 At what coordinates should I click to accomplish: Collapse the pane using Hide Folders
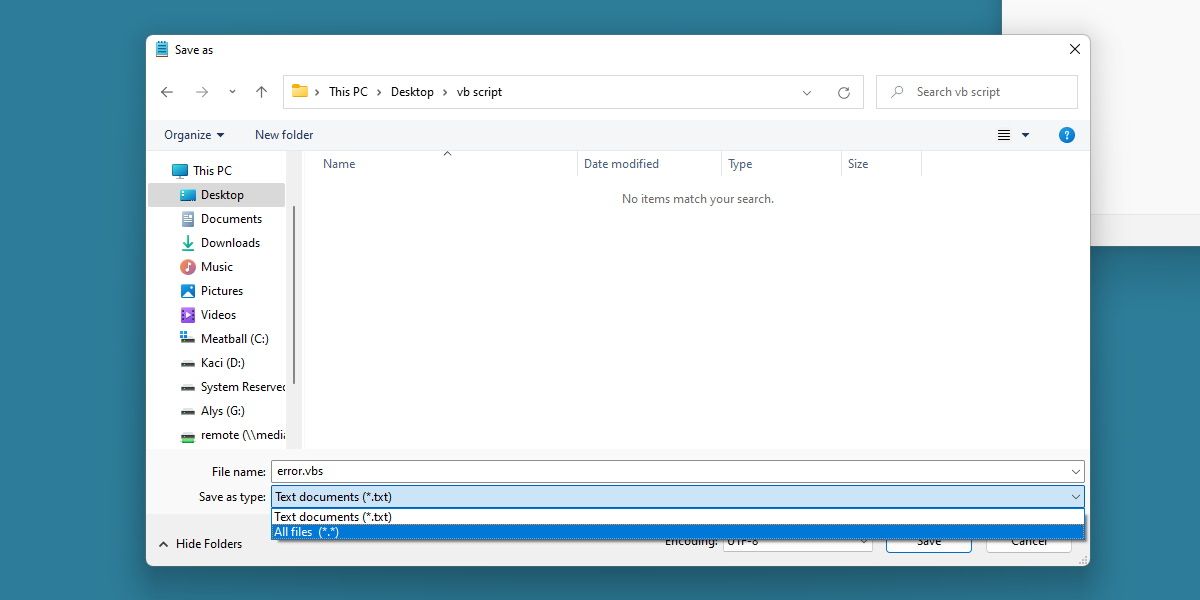coord(200,544)
